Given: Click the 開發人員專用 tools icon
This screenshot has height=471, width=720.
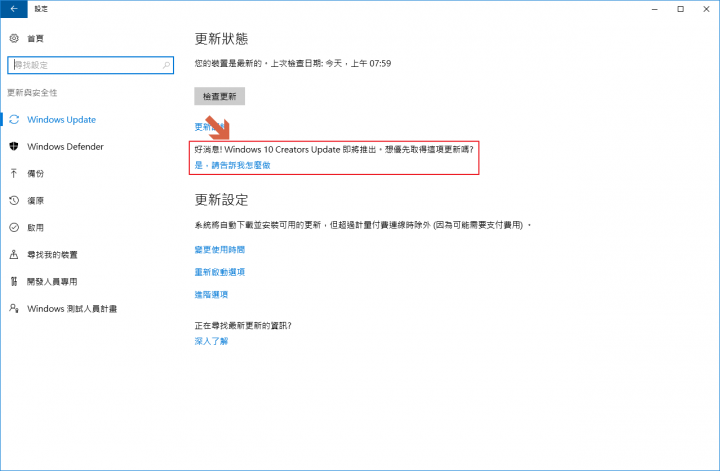Looking at the screenshot, I should pos(14,281).
